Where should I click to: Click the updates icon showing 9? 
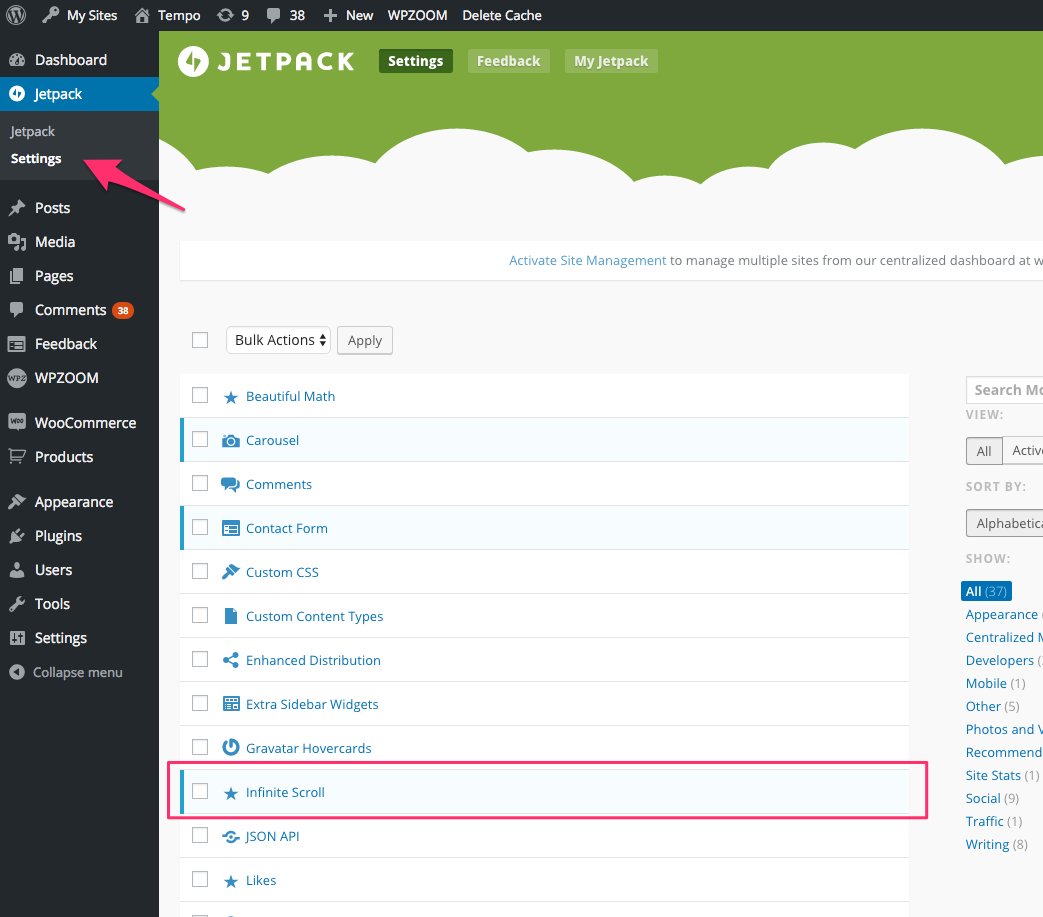[225, 15]
